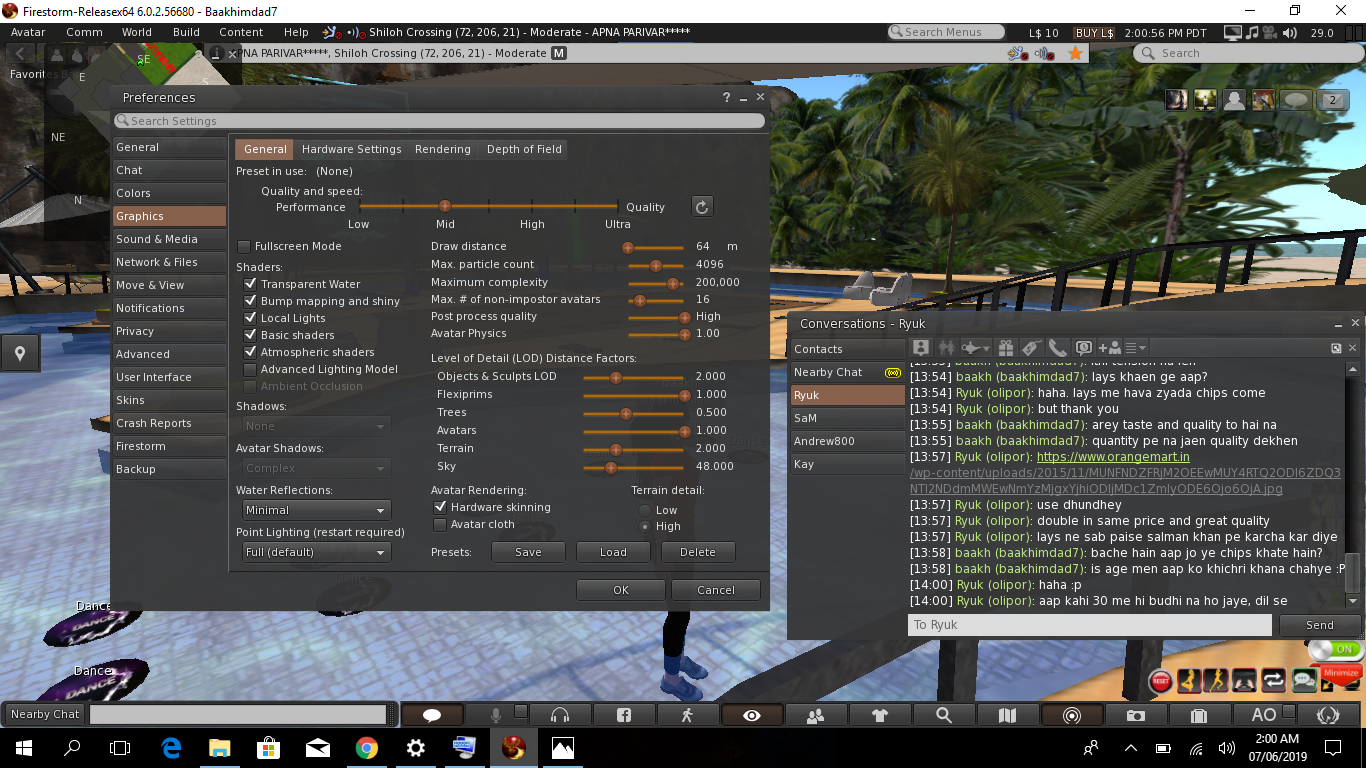Send the message with Send button
This screenshot has height=768, width=1366.
tap(1320, 625)
